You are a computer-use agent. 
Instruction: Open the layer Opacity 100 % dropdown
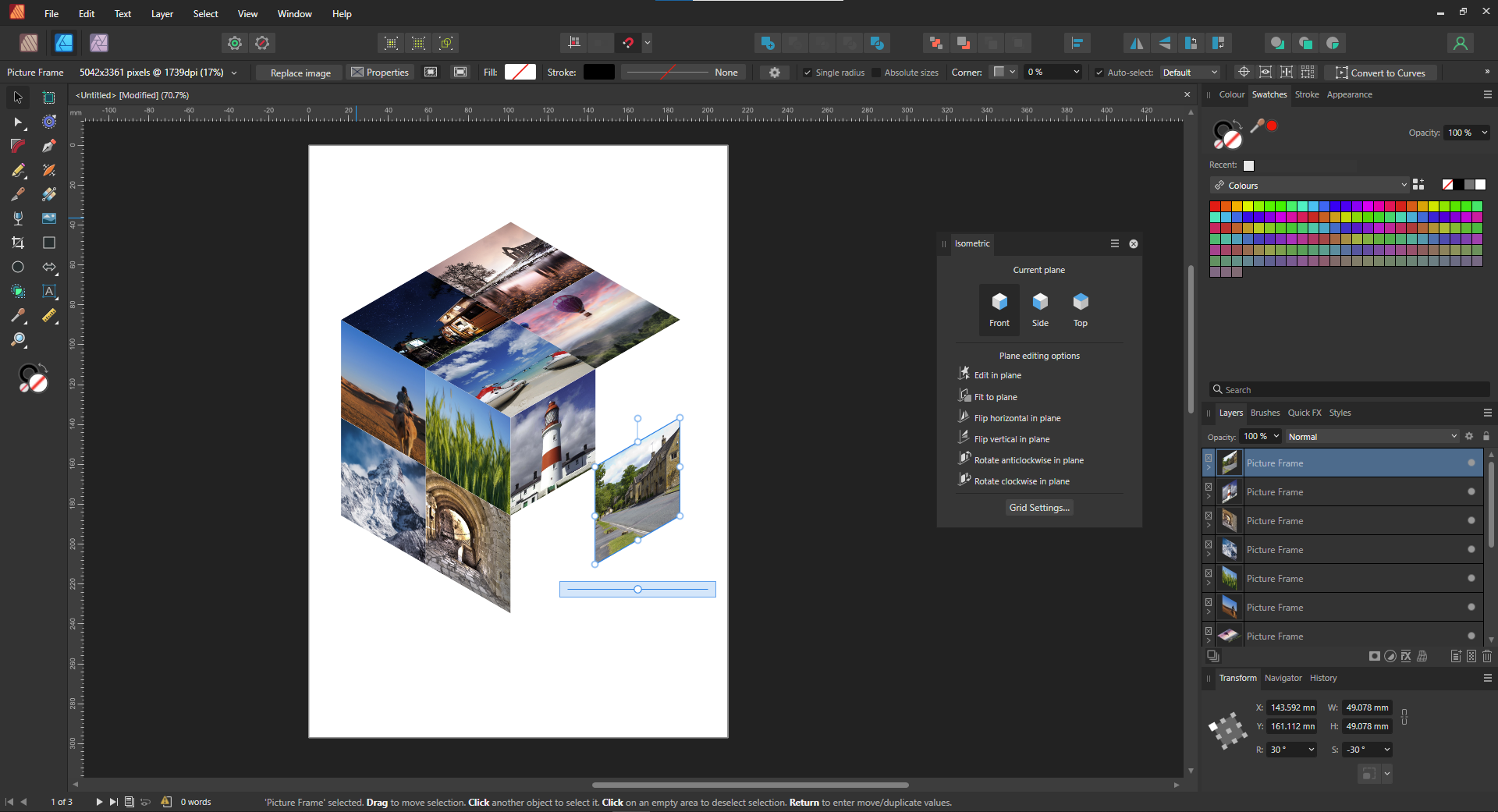click(x=1276, y=437)
